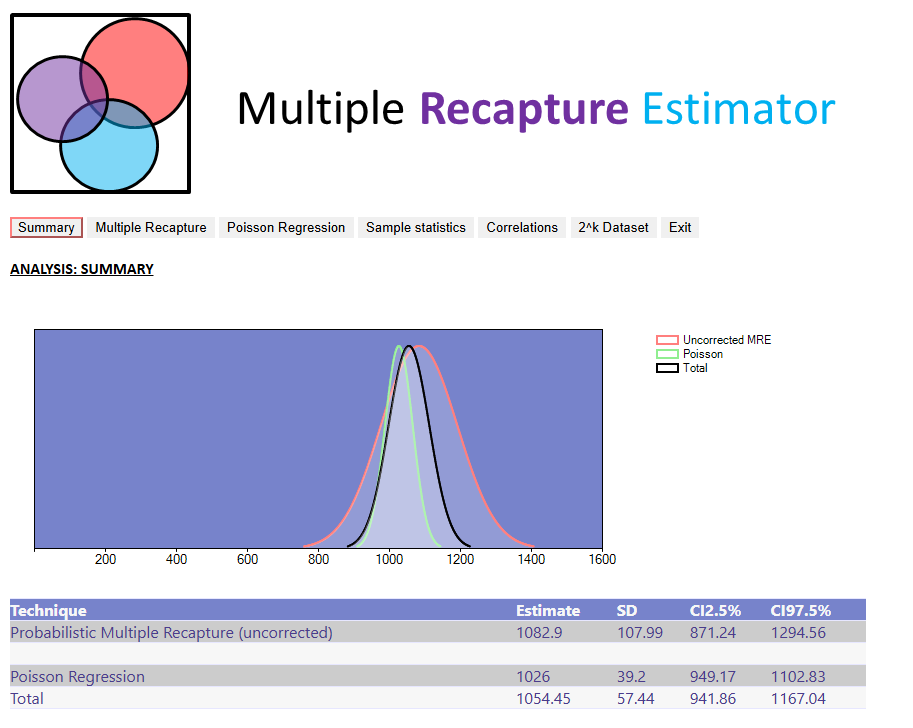Image resolution: width=913 pixels, height=728 pixels.
Task: Click the Estimate column header
Action: point(548,610)
